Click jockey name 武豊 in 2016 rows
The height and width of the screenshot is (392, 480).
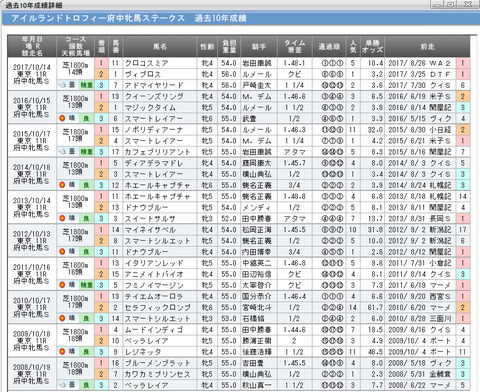tap(250, 118)
